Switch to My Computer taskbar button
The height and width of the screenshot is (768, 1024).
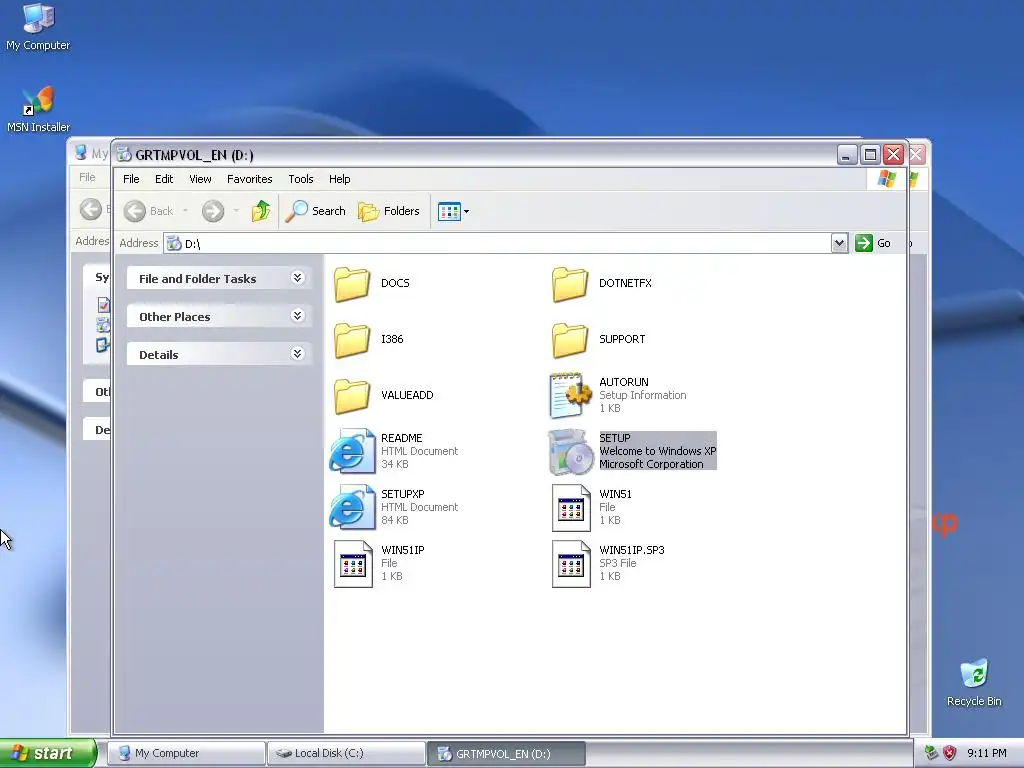tap(186, 753)
